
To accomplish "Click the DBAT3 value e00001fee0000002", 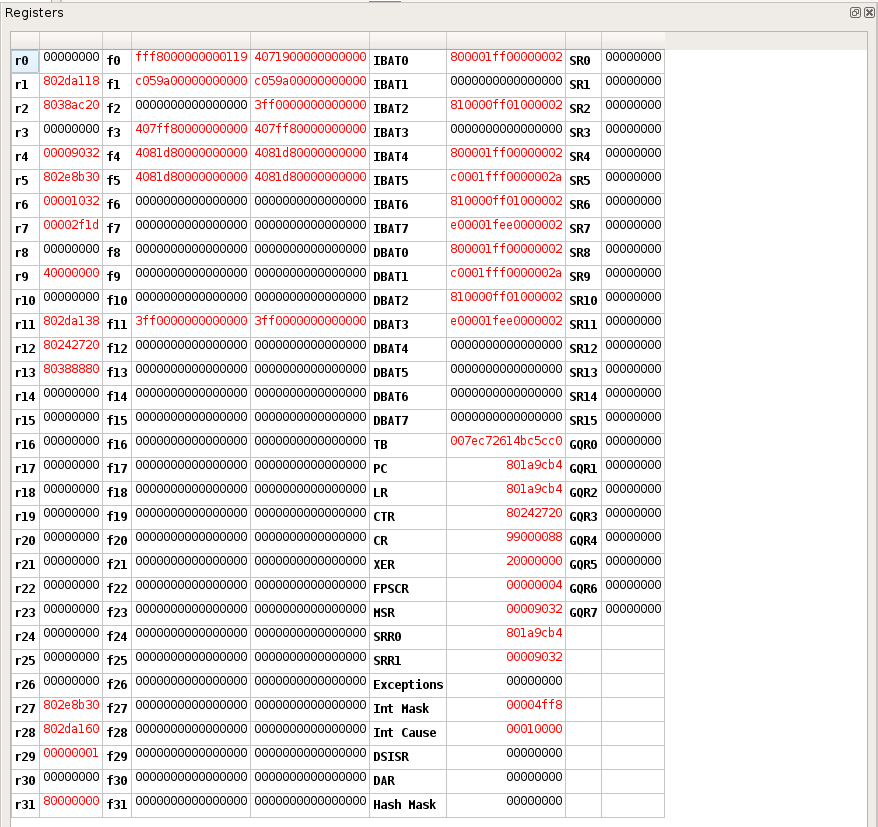I will (x=506, y=321).
